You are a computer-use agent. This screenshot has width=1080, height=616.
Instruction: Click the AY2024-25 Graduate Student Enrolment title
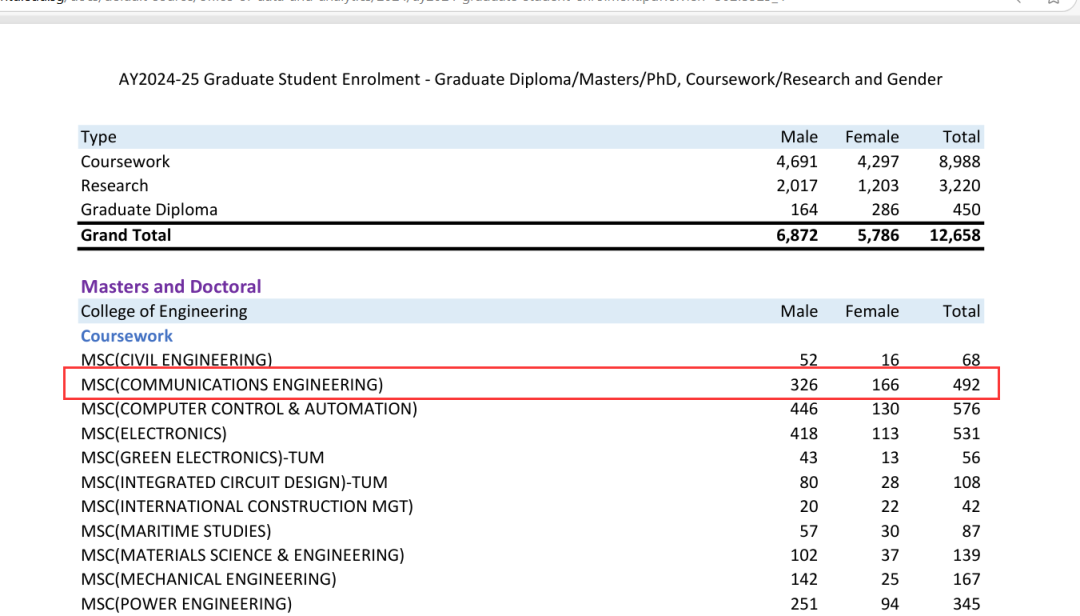point(530,79)
